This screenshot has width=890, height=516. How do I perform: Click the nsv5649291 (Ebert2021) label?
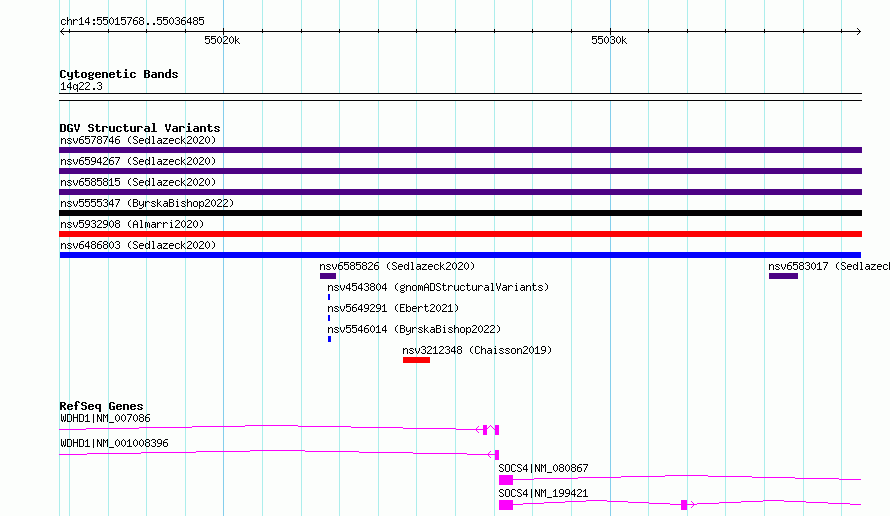[x=393, y=308]
